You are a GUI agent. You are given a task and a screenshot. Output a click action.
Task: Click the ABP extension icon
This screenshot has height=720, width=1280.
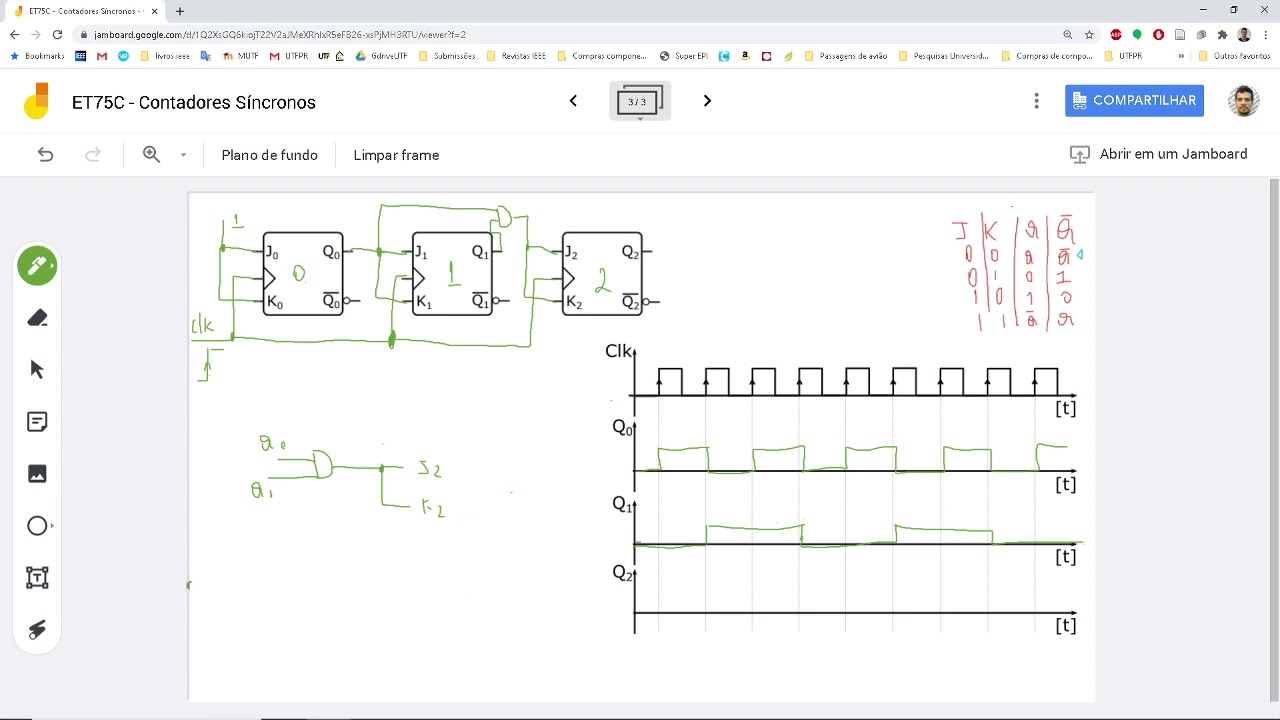pyautogui.click(x=1116, y=34)
